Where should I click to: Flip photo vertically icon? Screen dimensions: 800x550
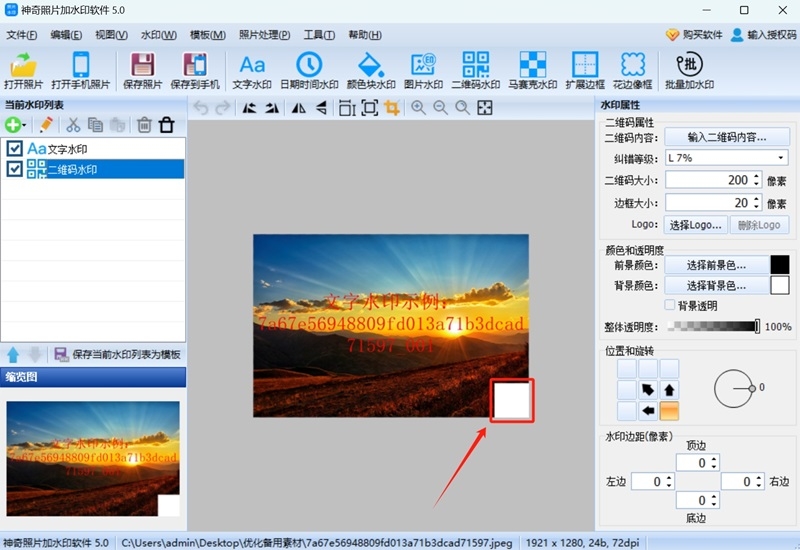[321, 108]
